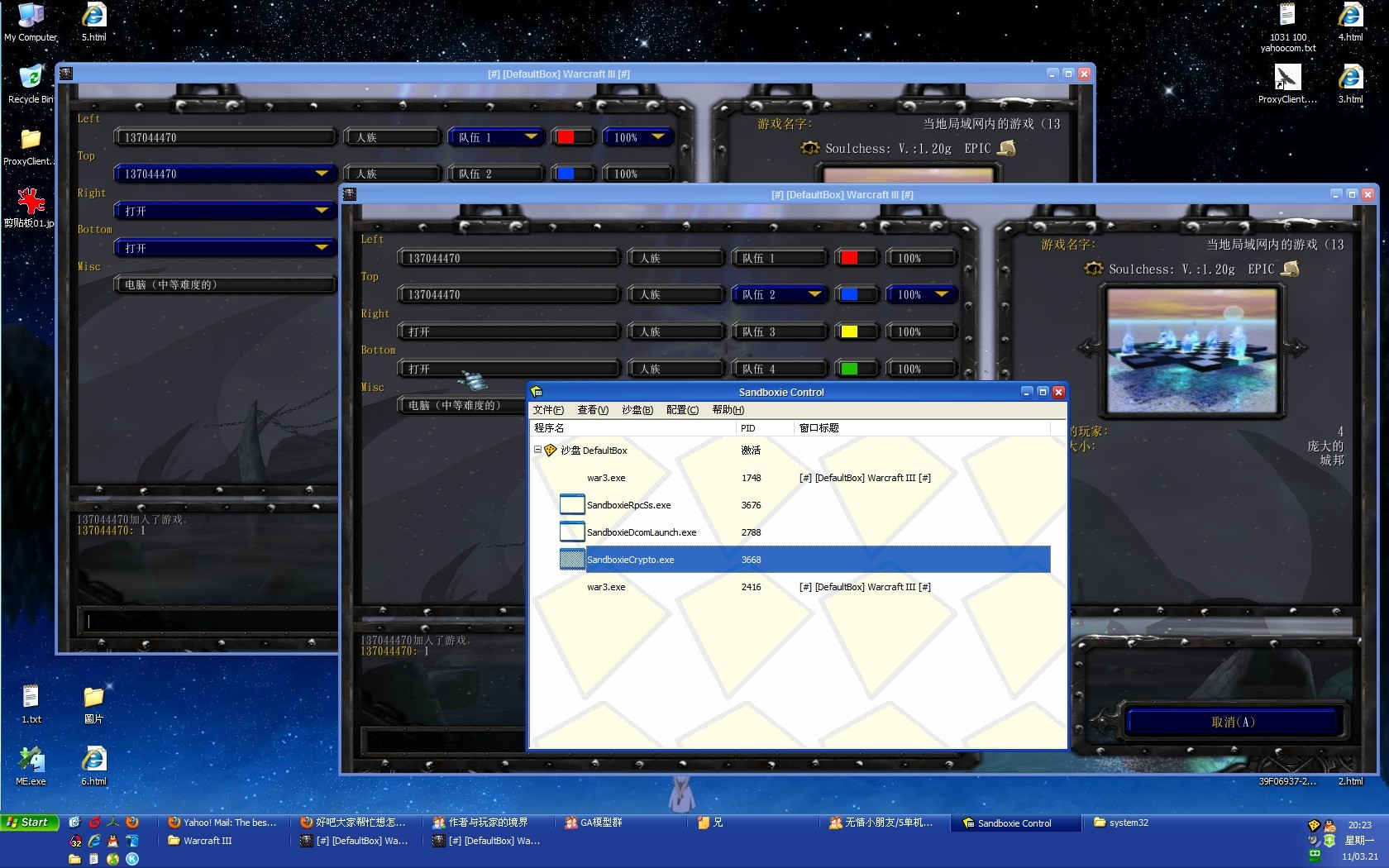1389x868 pixels.
Task: Select war3.exe row with PID 1748
Action: click(x=790, y=478)
